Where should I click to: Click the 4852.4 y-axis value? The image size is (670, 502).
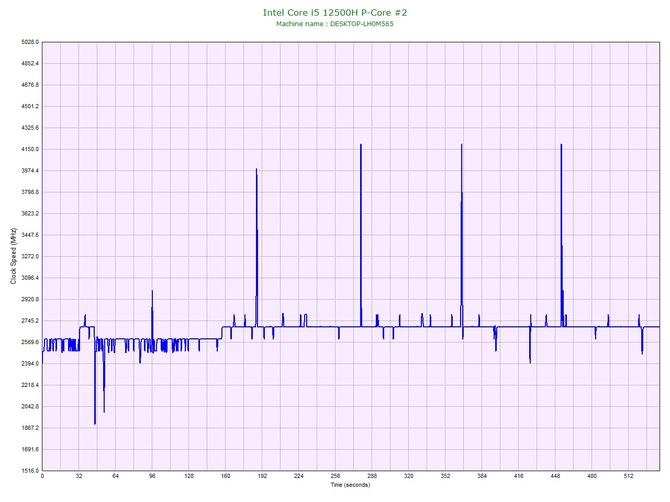(x=30, y=64)
